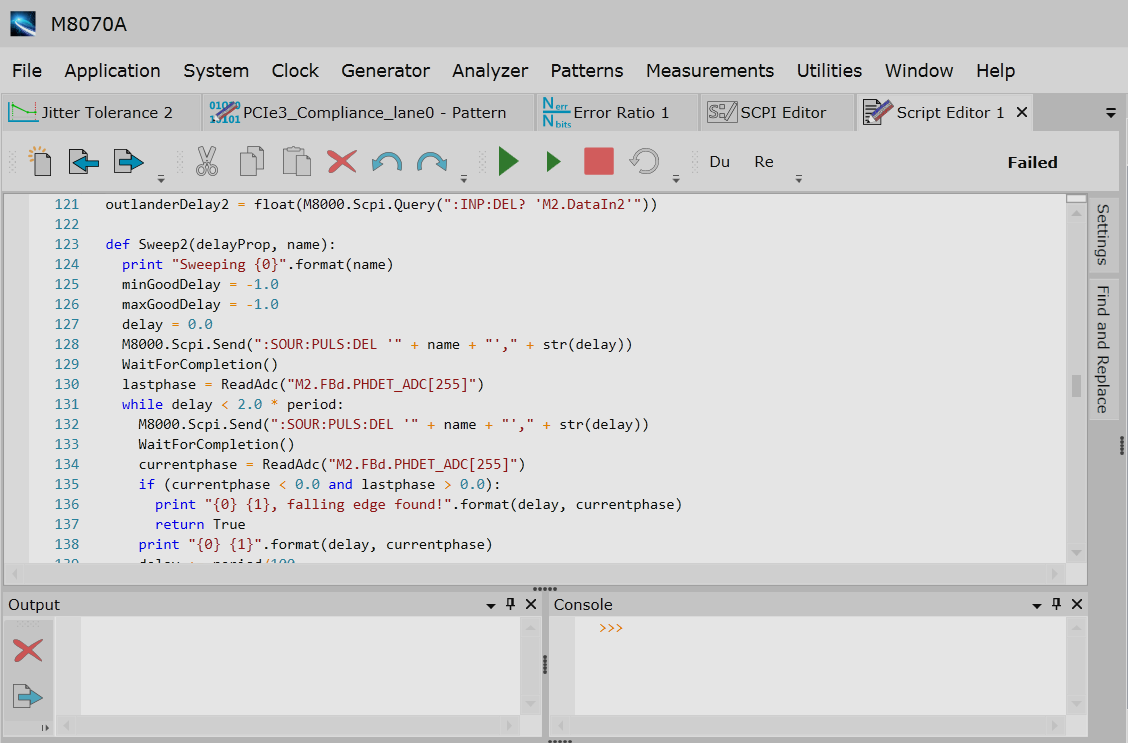Click the Paste clipboard icon
Viewport: 1128px width, 743px height.
click(x=296, y=161)
